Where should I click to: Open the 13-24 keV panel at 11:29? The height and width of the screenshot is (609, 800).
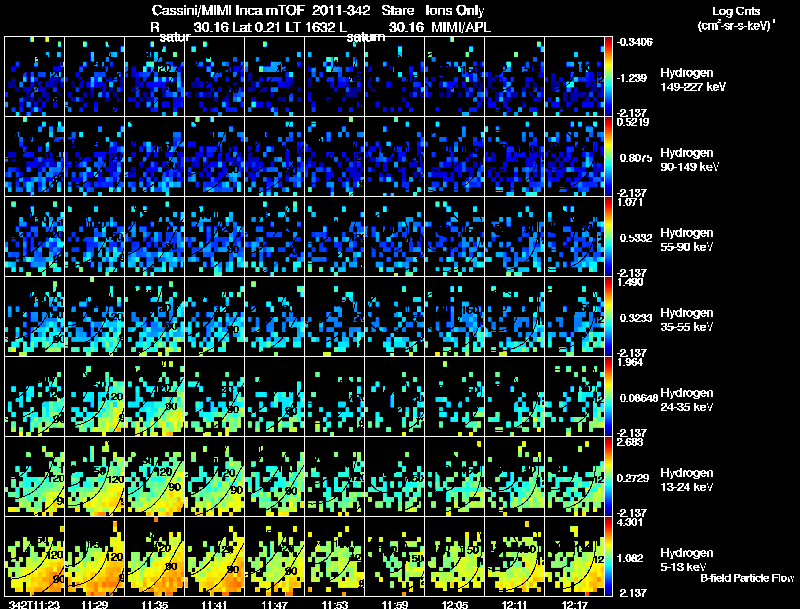(94, 476)
